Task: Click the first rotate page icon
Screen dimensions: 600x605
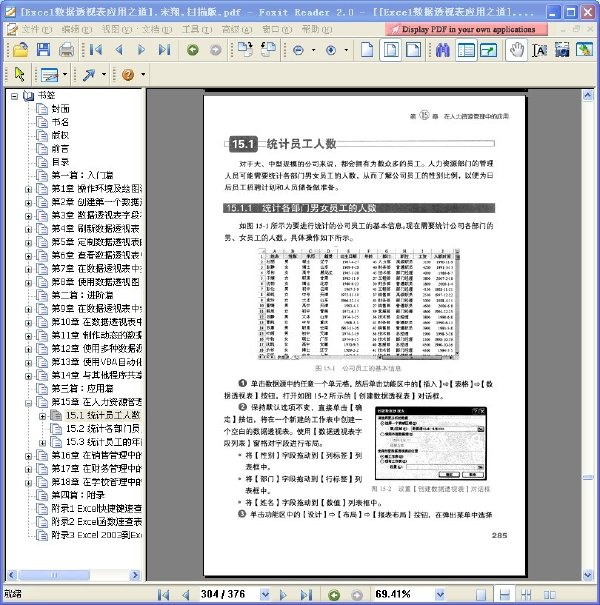Action: coord(245,50)
